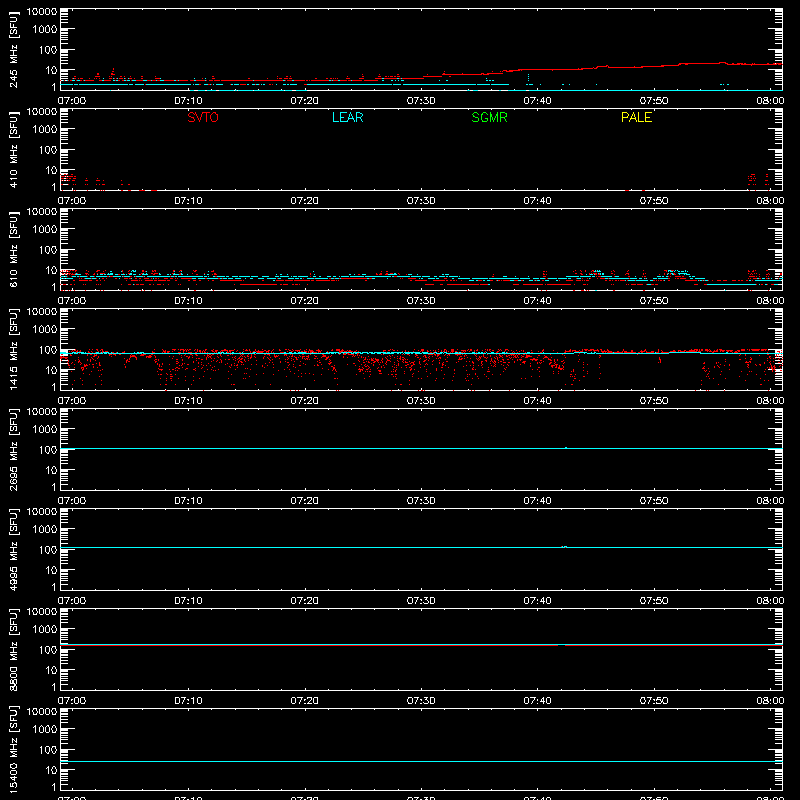Click the small cyan bump on 2695 MHz trace
This screenshot has height=800, width=800.
coord(566,447)
